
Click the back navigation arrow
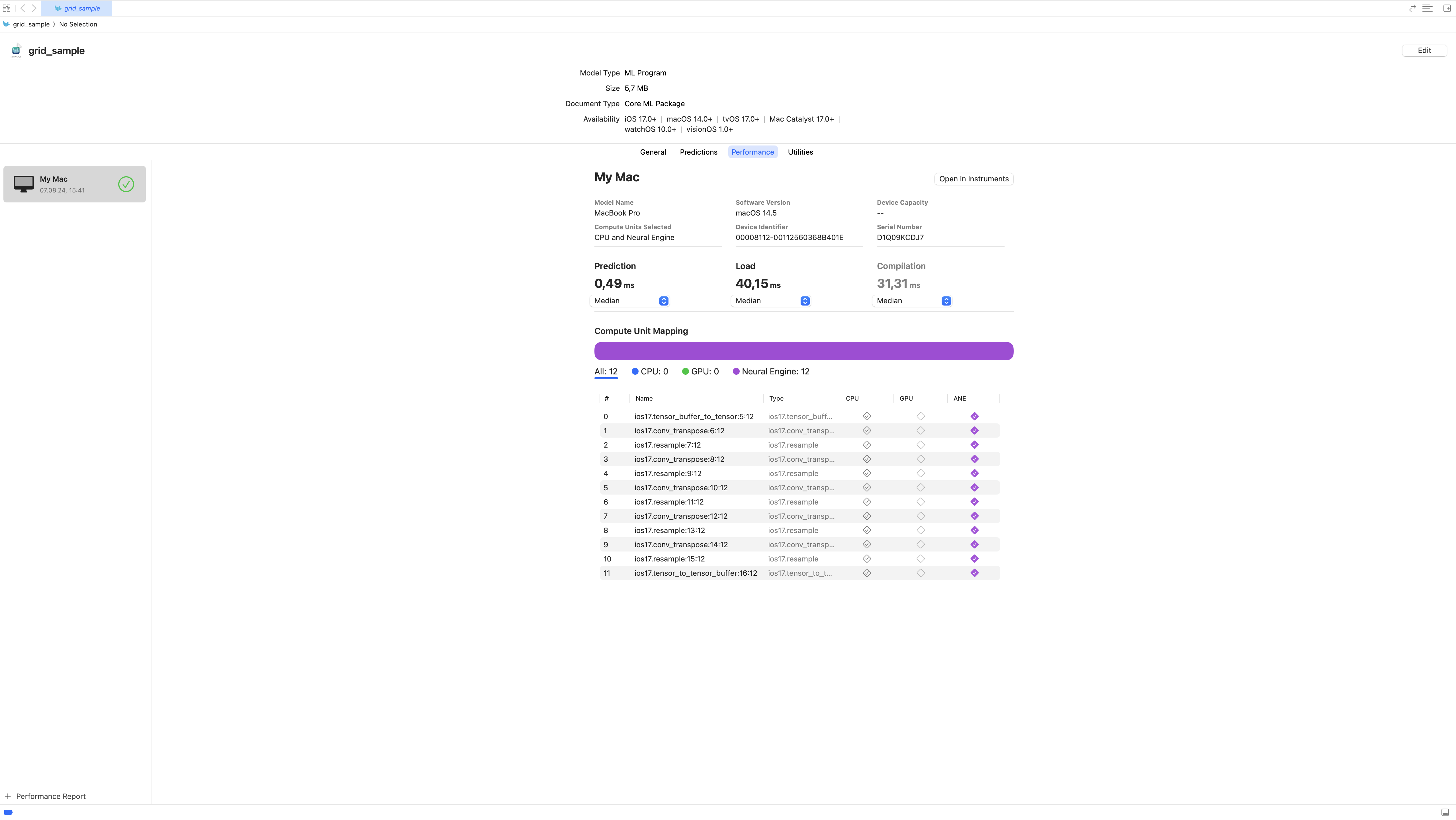click(23, 9)
